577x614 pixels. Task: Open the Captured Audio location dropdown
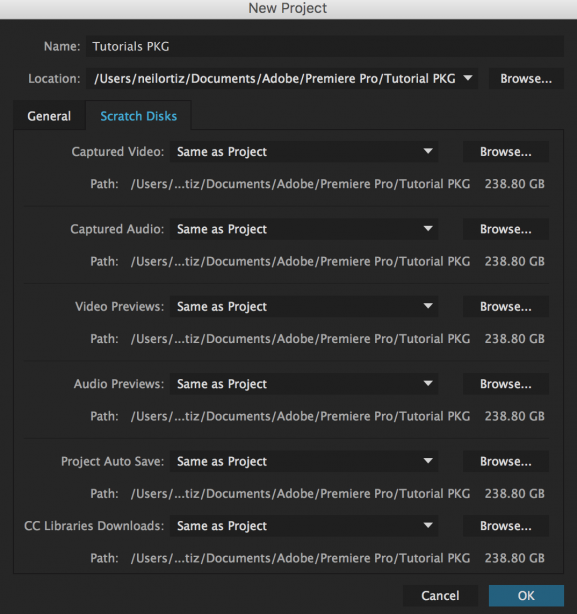click(x=304, y=229)
